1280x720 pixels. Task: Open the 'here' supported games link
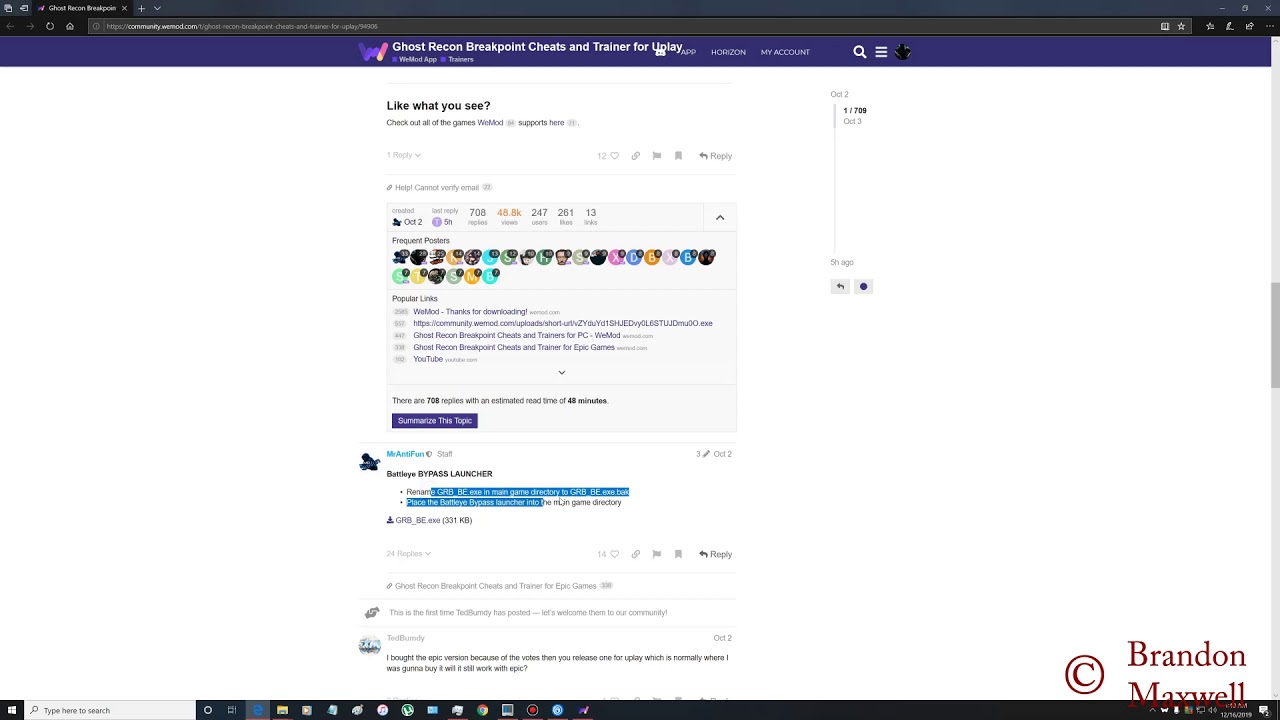coord(557,123)
